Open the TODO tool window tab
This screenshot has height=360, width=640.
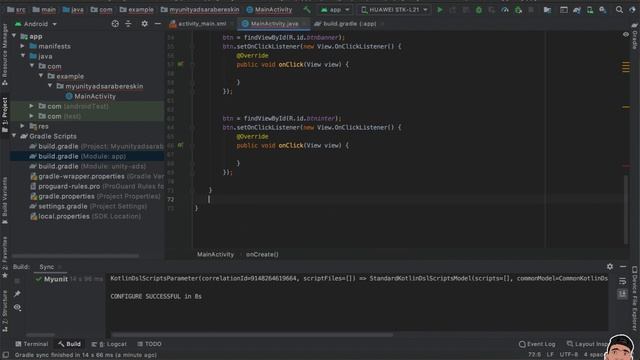point(149,344)
